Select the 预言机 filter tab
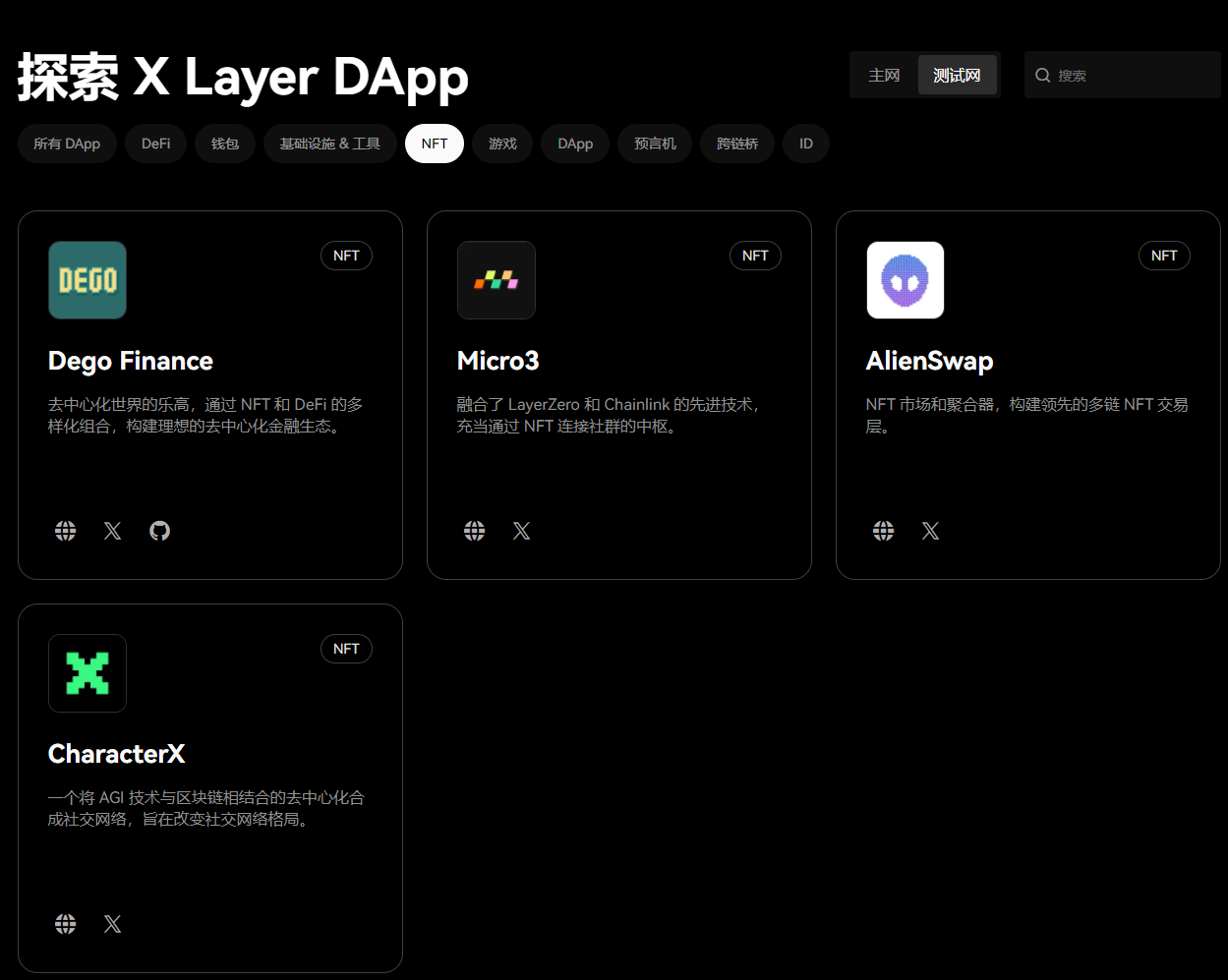 655,144
